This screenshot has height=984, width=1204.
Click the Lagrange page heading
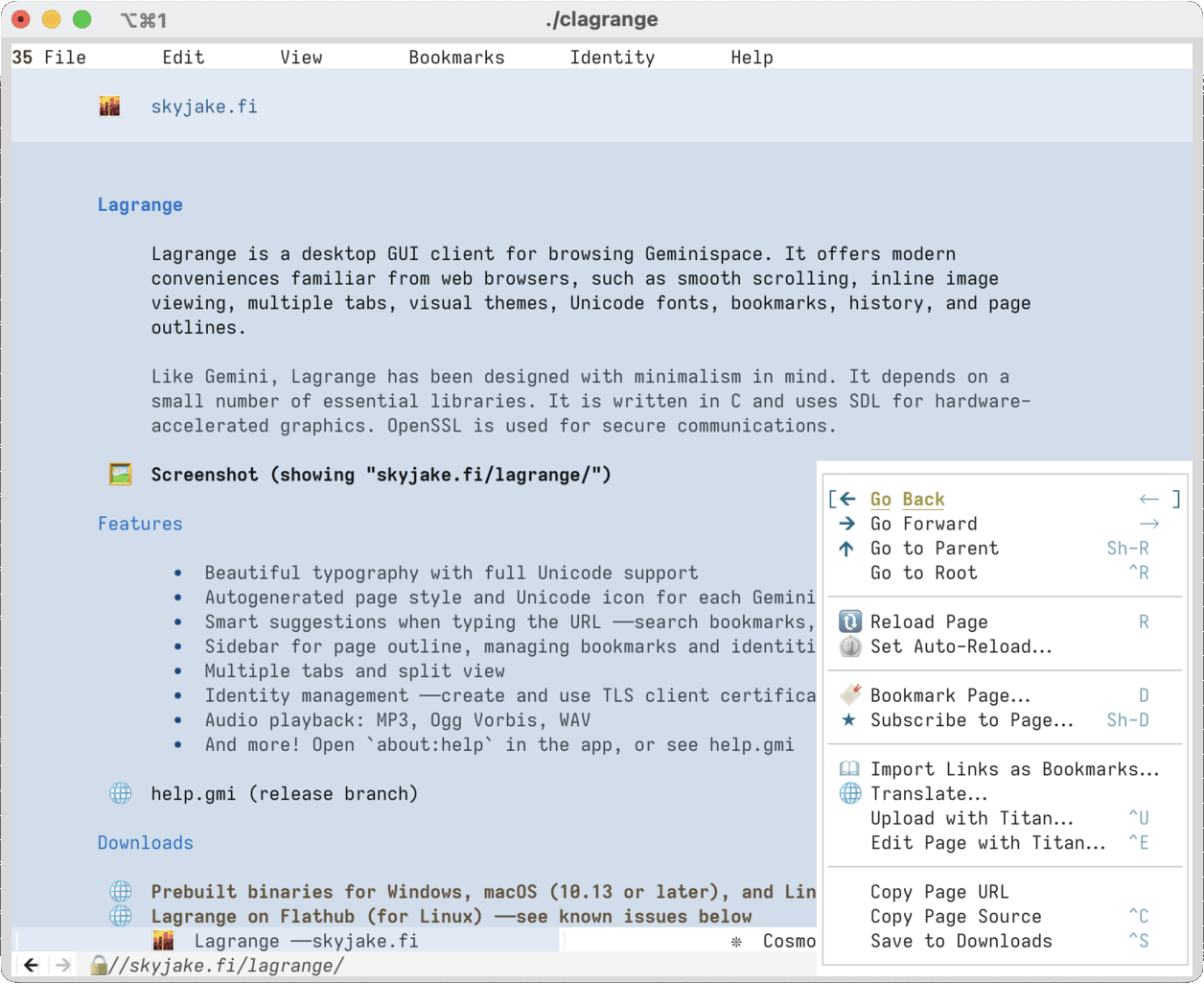click(x=140, y=204)
